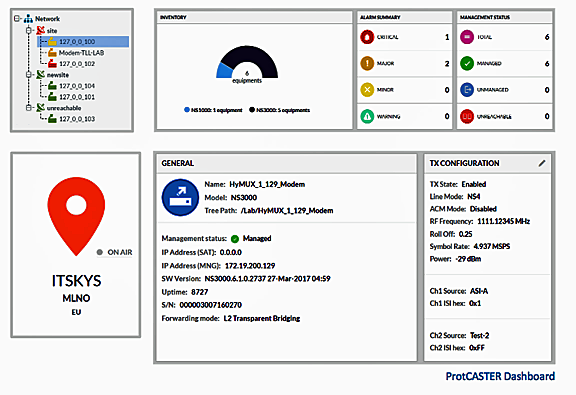Image resolution: width=576 pixels, height=395 pixels.
Task: Select the 127_0_0_104 tree node
Action: [x=77, y=86]
